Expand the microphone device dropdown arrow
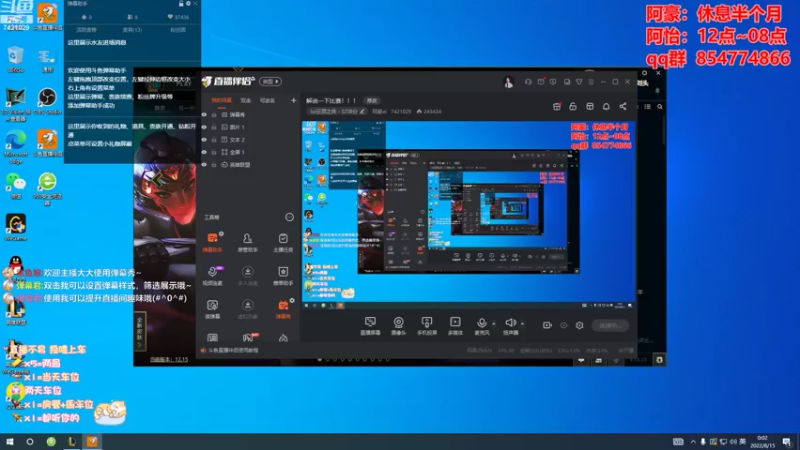The width and height of the screenshot is (800, 450). [x=493, y=323]
